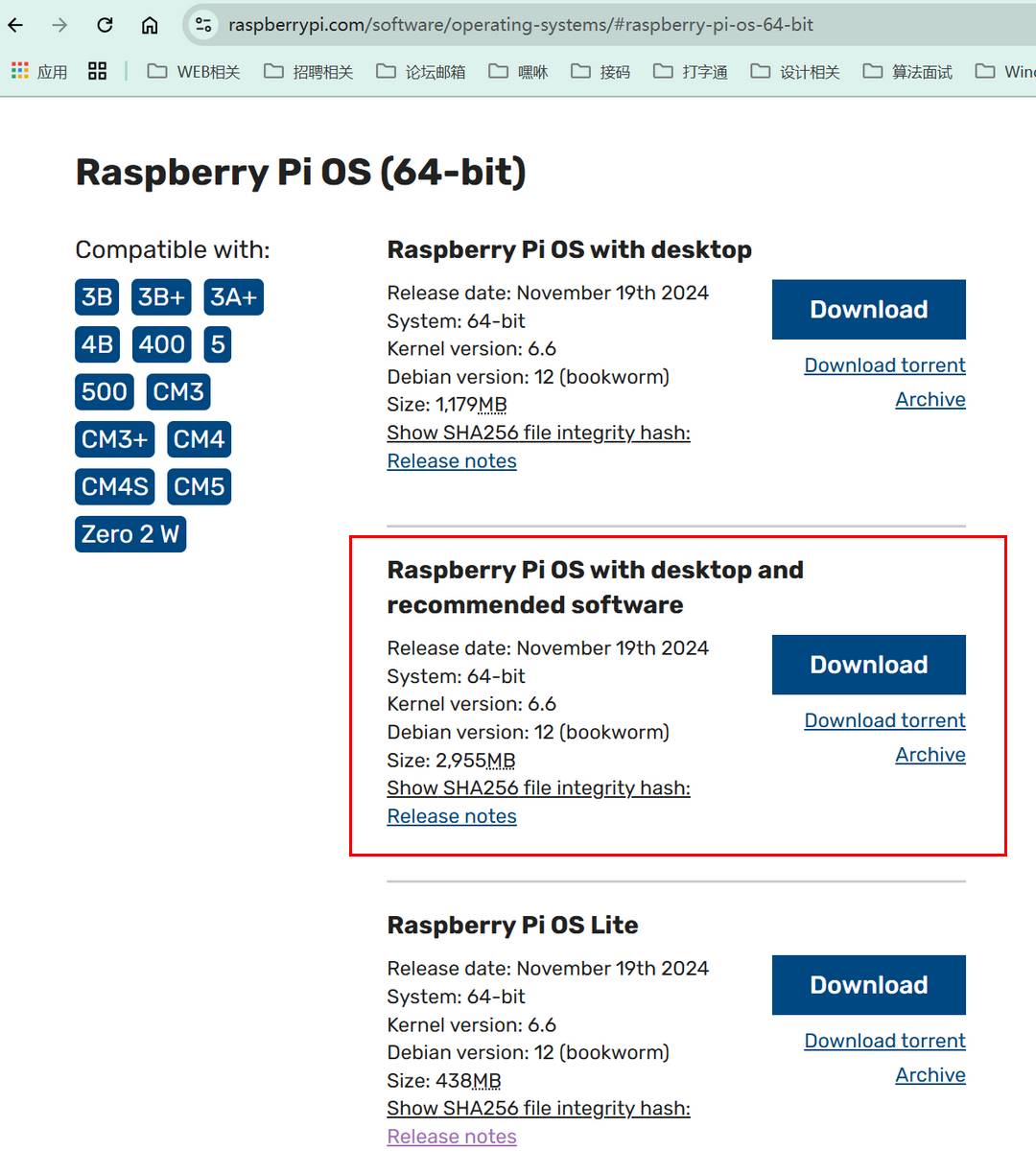This screenshot has height=1174, width=1036.
Task: Open the 设计相关 bookmark folder
Action: (x=795, y=71)
